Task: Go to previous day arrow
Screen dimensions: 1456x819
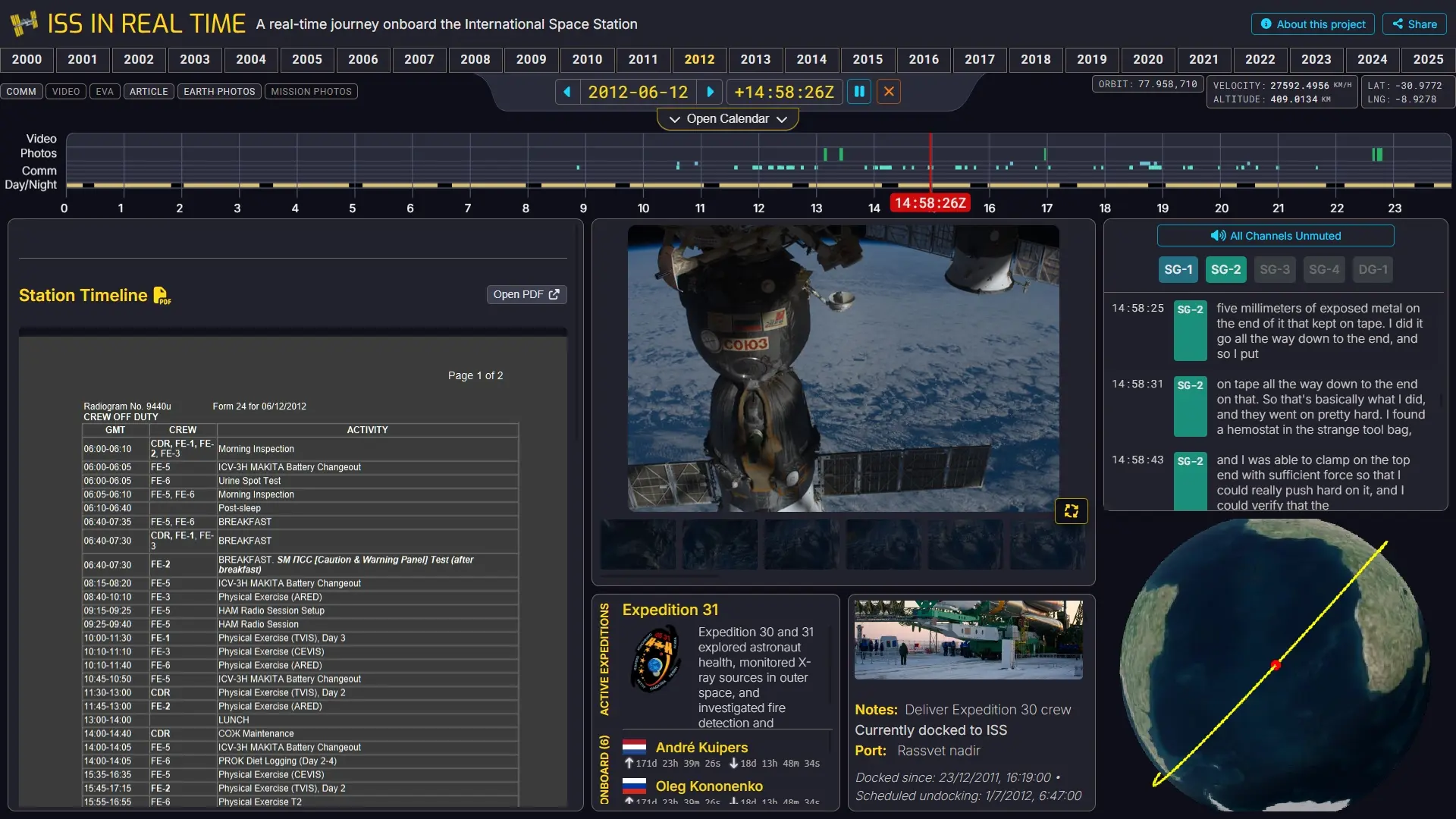Action: pos(567,92)
